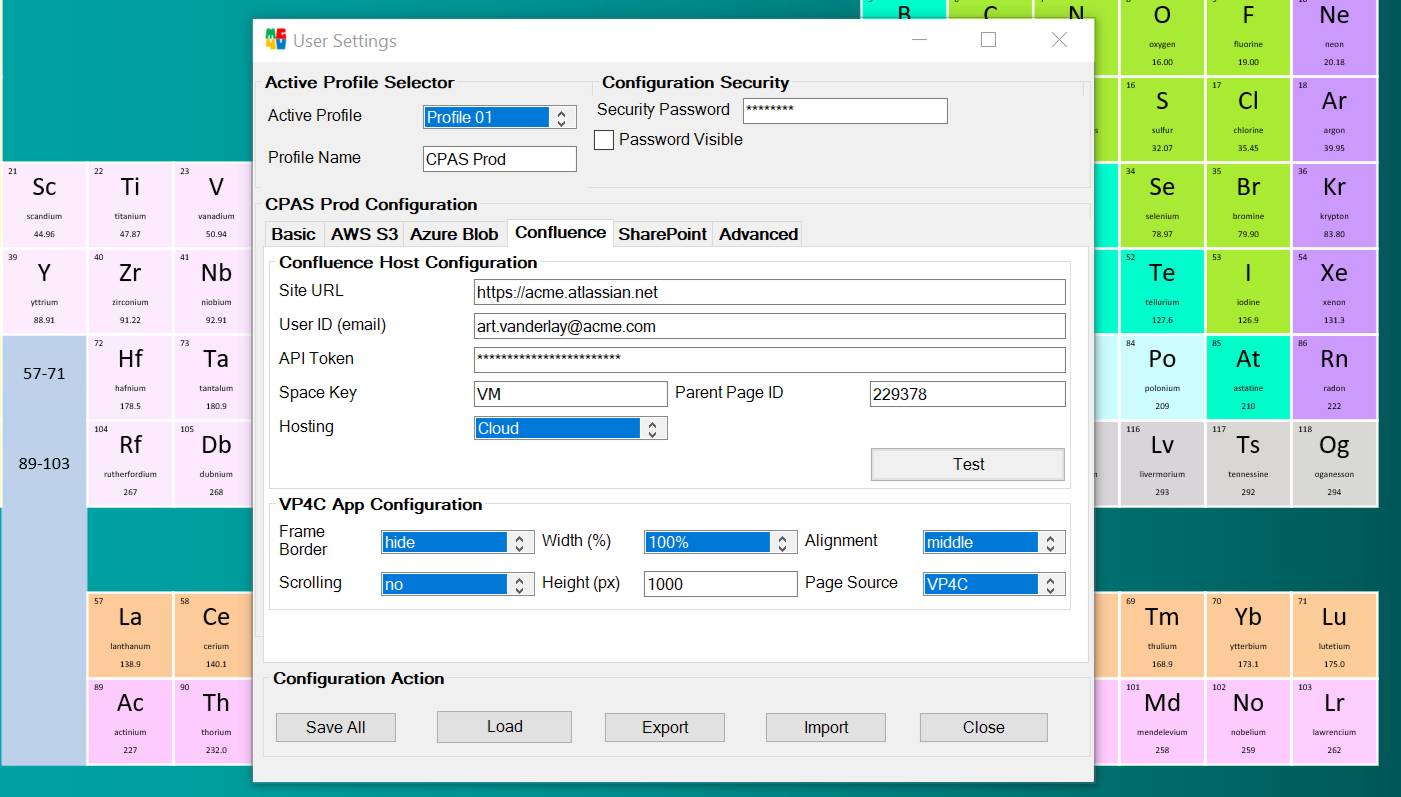
Task: Select the Advanced tab
Action: click(758, 234)
